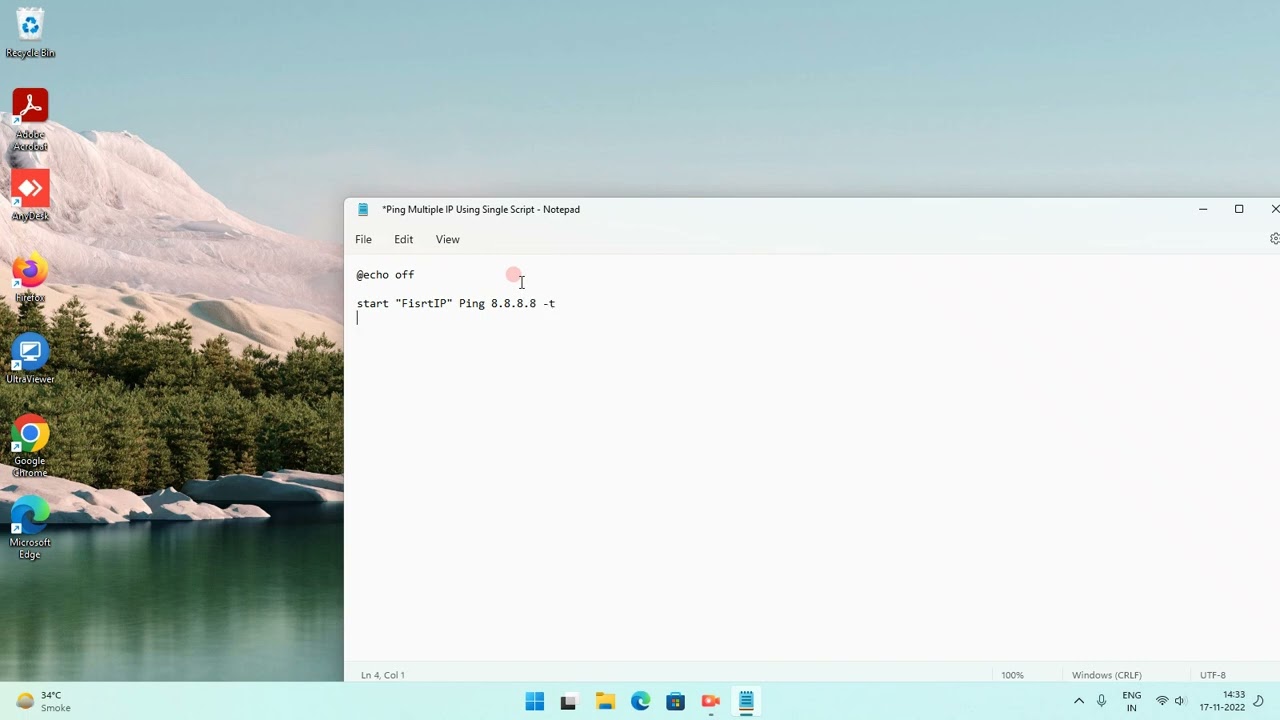1280x720 pixels.
Task: Select Firefox desktop shortcut
Action: click(x=30, y=278)
